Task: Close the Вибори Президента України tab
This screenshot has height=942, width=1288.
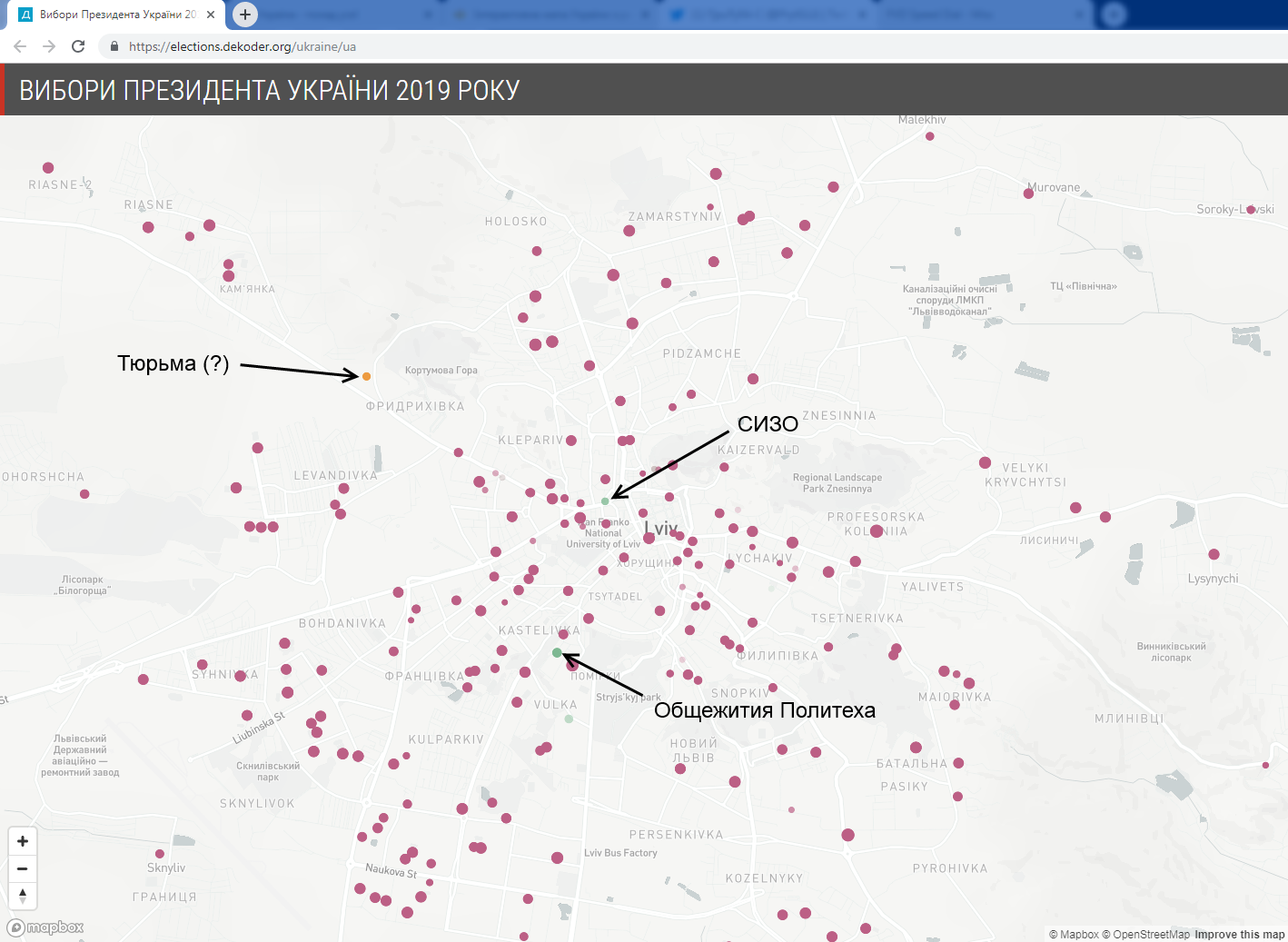Action: 211,15
